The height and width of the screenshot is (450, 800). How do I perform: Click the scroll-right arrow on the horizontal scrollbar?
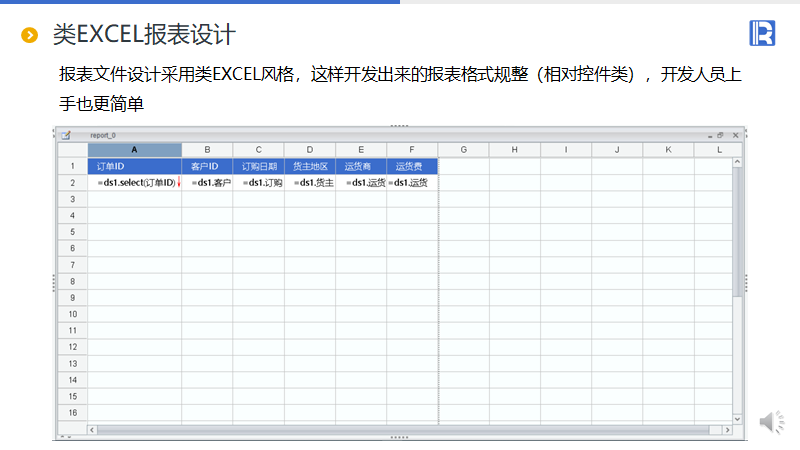728,430
